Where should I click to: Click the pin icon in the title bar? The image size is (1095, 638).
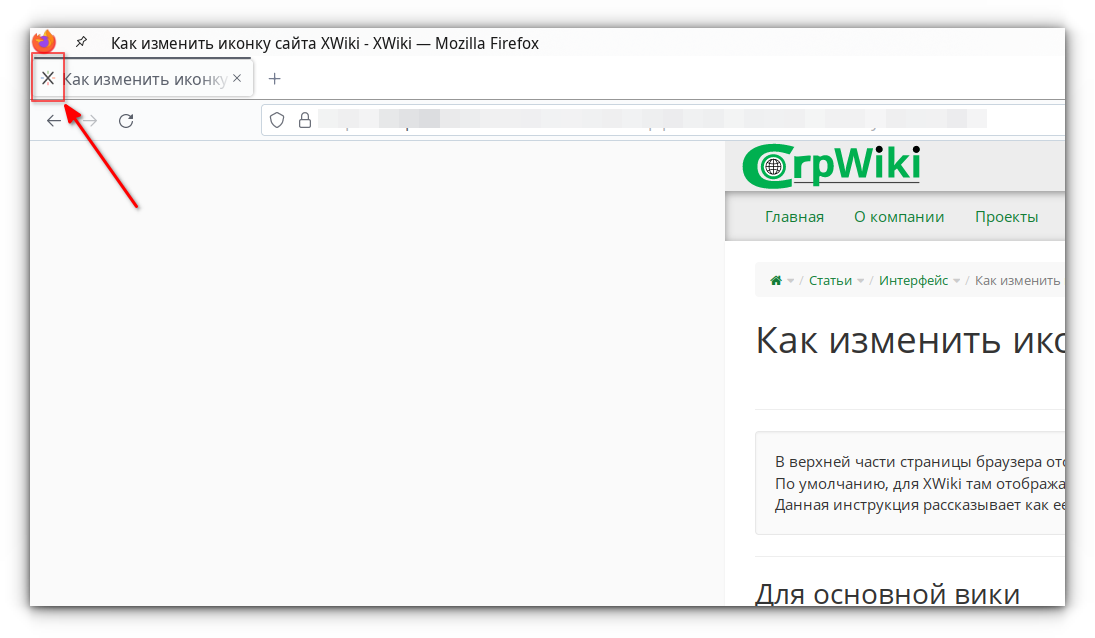click(82, 43)
